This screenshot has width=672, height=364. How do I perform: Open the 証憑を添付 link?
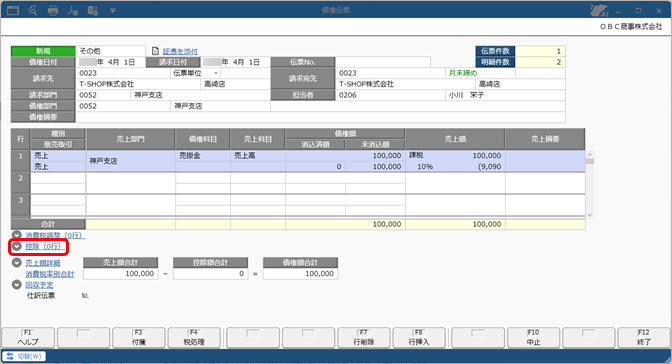(180, 51)
